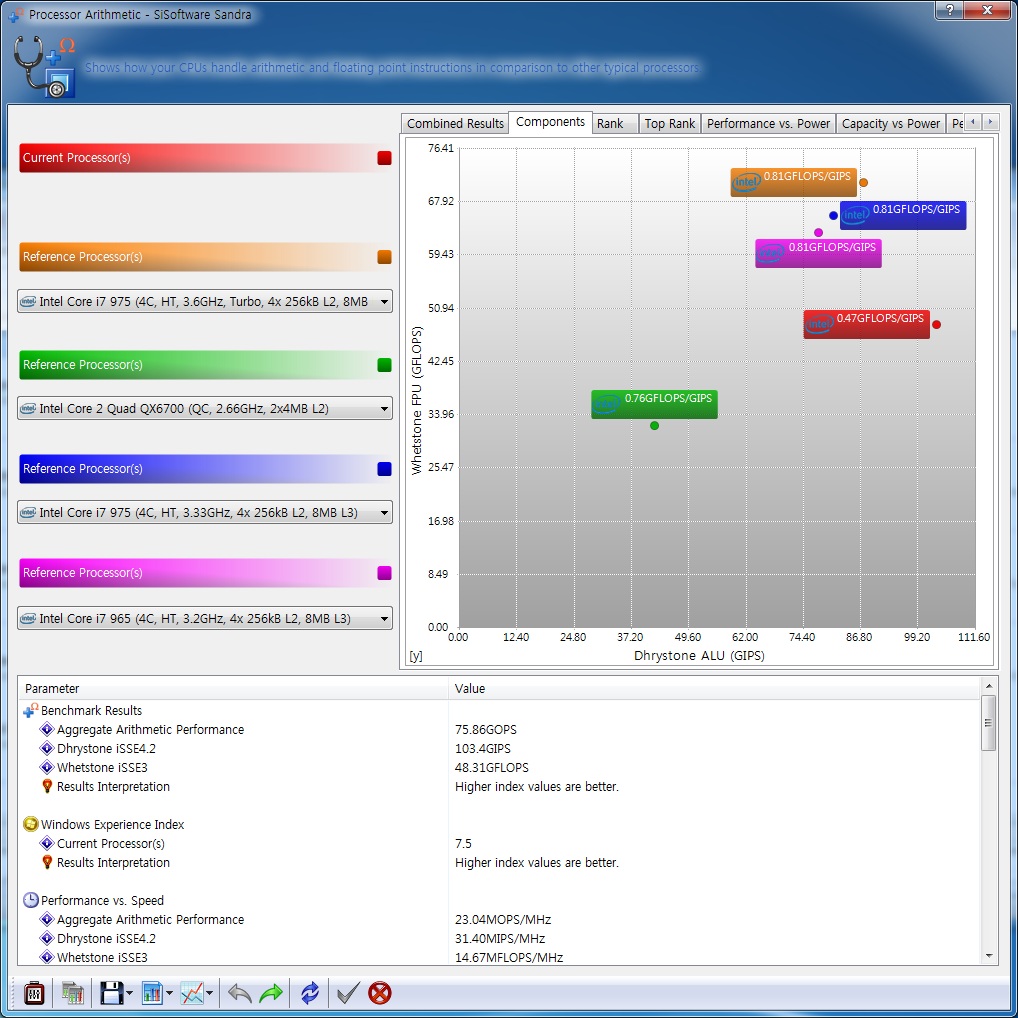Click the Benchmark Results group icon
This screenshot has height=1018, width=1018.
[31, 710]
